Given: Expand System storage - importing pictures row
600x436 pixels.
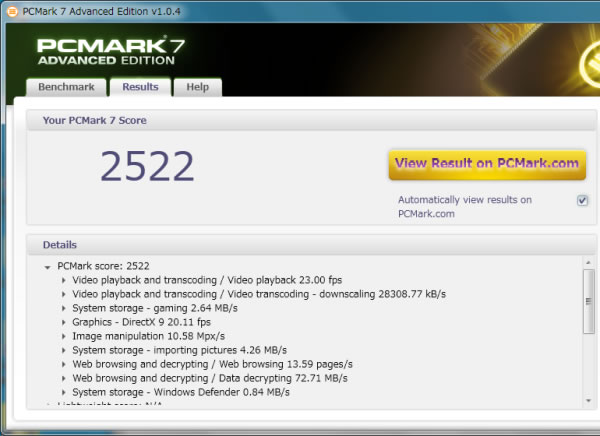Looking at the screenshot, I should click(x=64, y=350).
